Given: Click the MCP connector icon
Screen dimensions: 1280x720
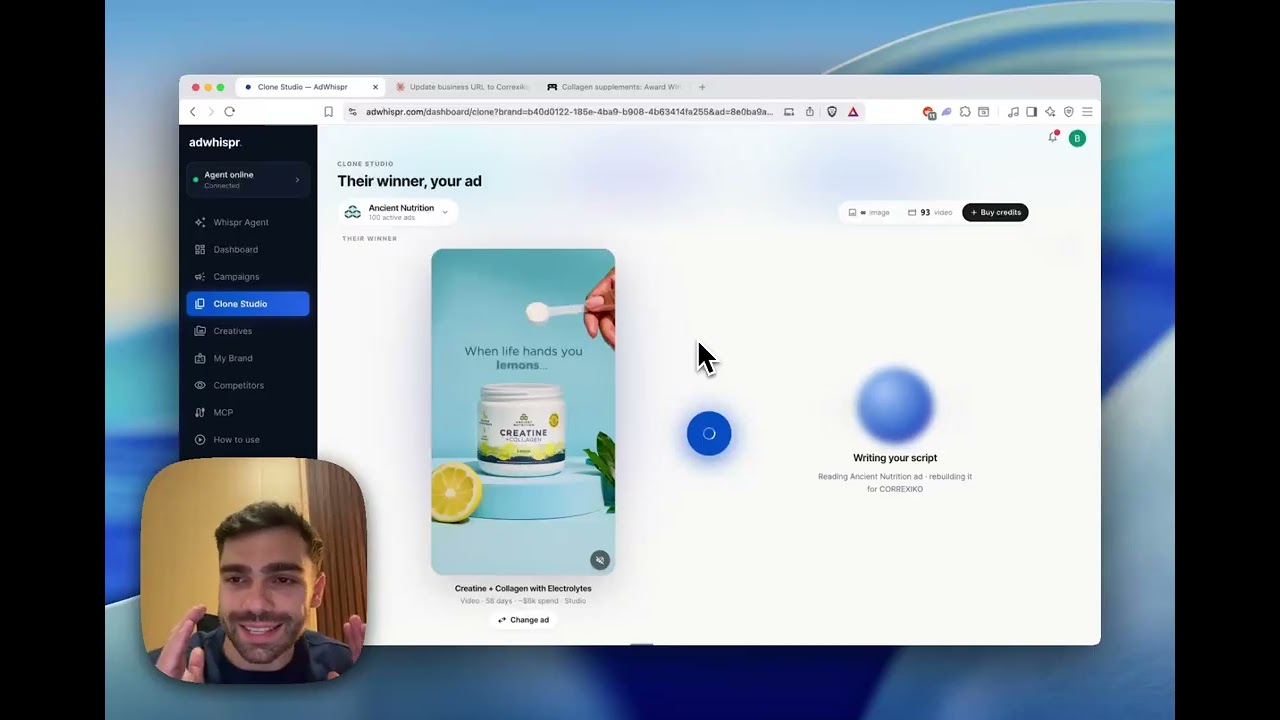Looking at the screenshot, I should click(200, 412).
